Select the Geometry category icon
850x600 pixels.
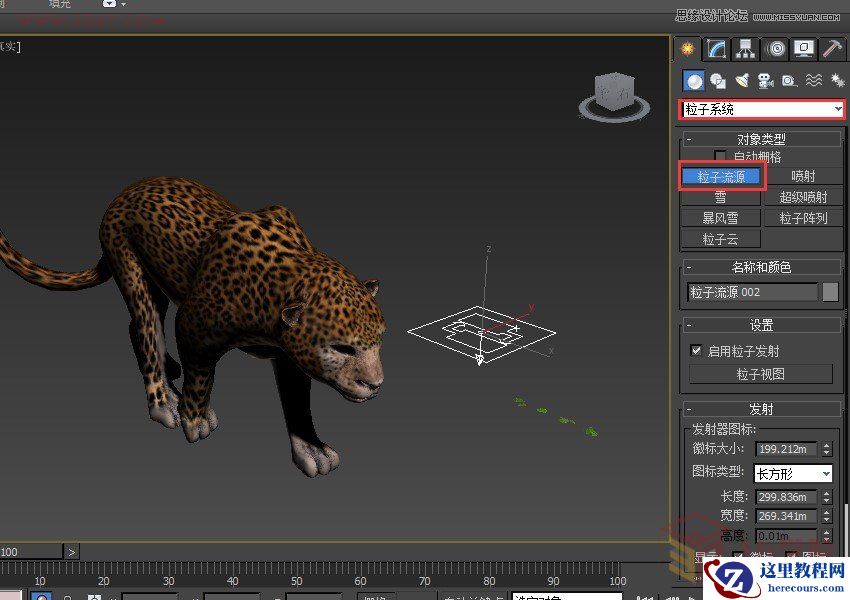coord(692,81)
